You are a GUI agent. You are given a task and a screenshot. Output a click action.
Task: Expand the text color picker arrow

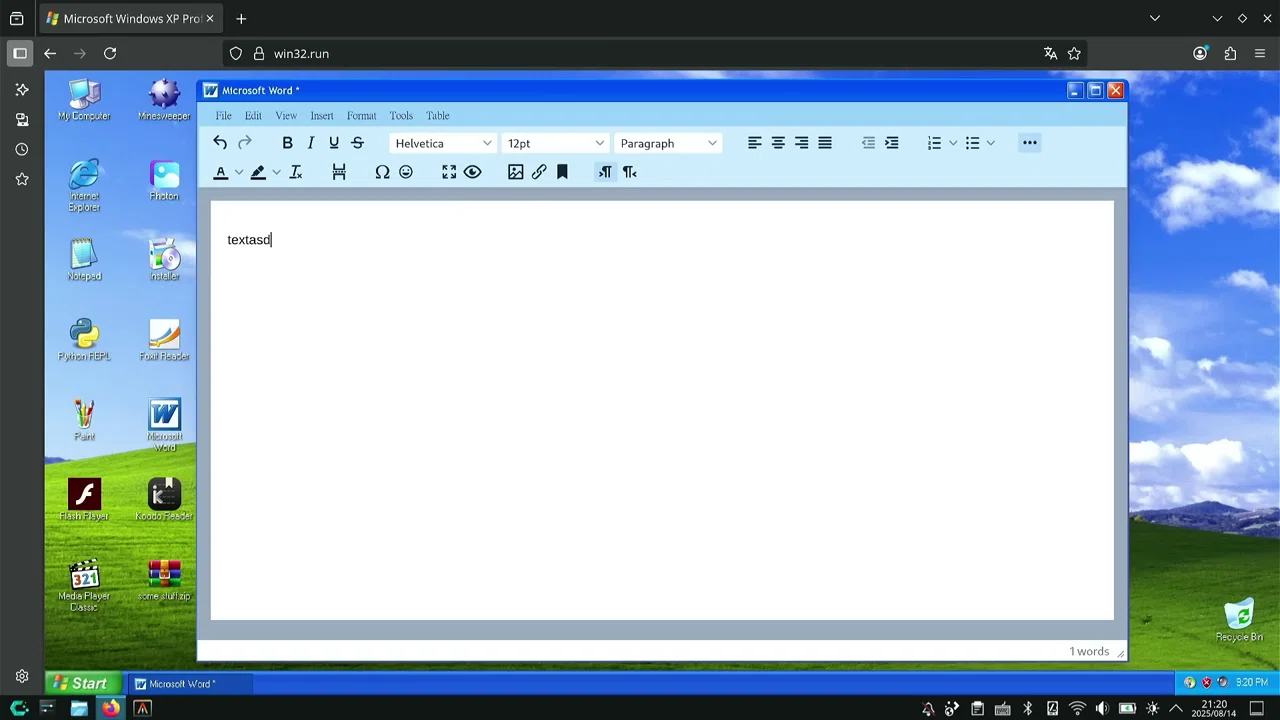pos(239,172)
